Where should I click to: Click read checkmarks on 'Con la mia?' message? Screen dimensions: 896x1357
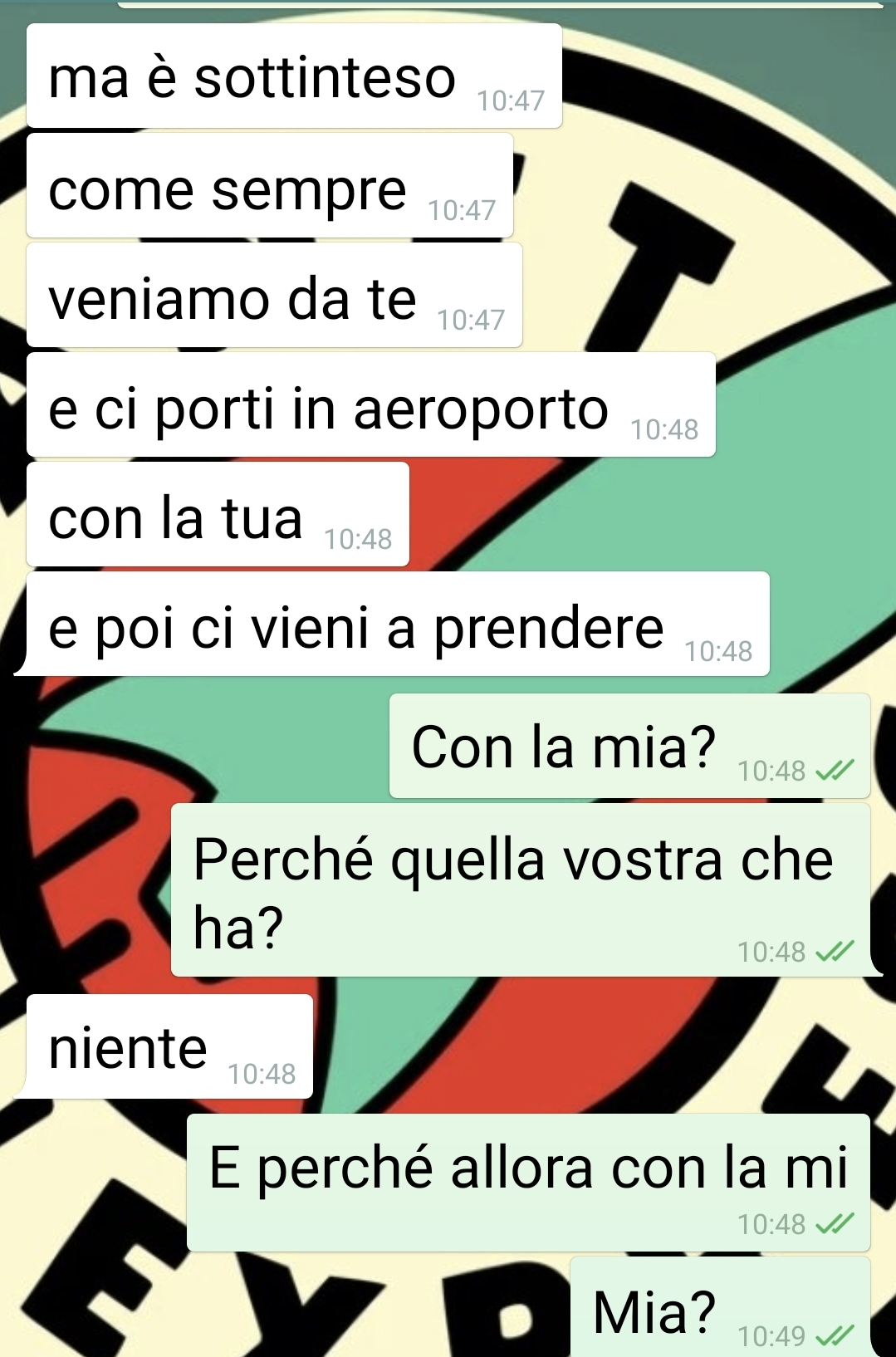coord(835,772)
